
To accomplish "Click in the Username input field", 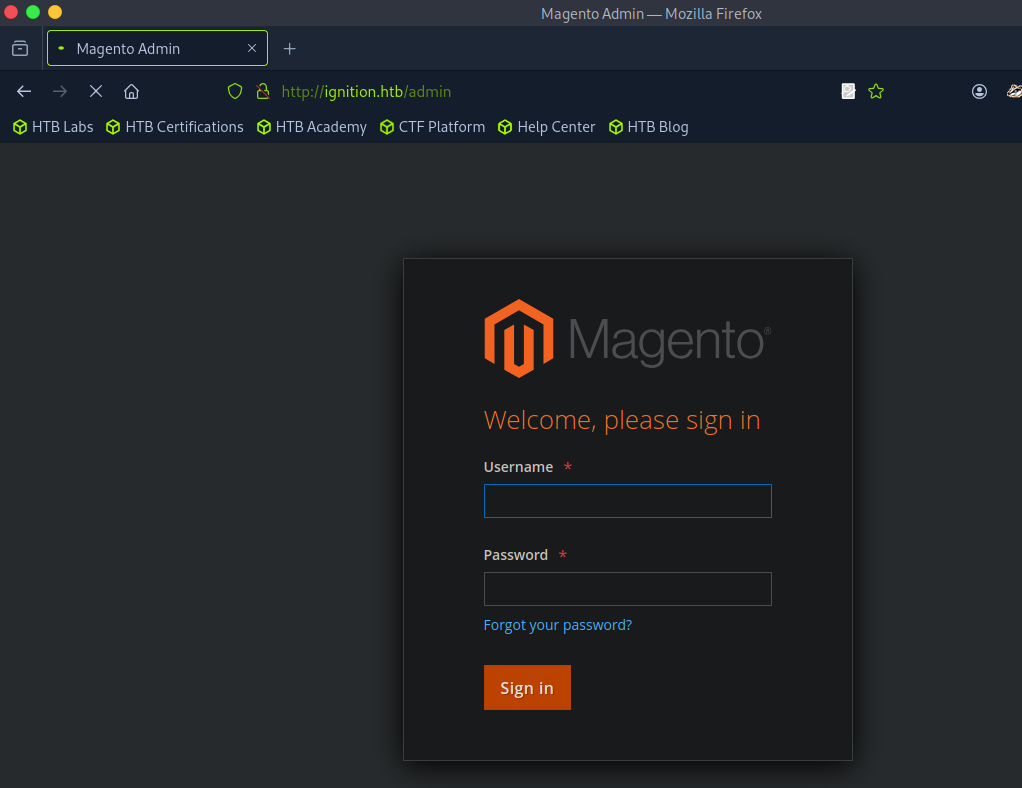I will pos(627,501).
